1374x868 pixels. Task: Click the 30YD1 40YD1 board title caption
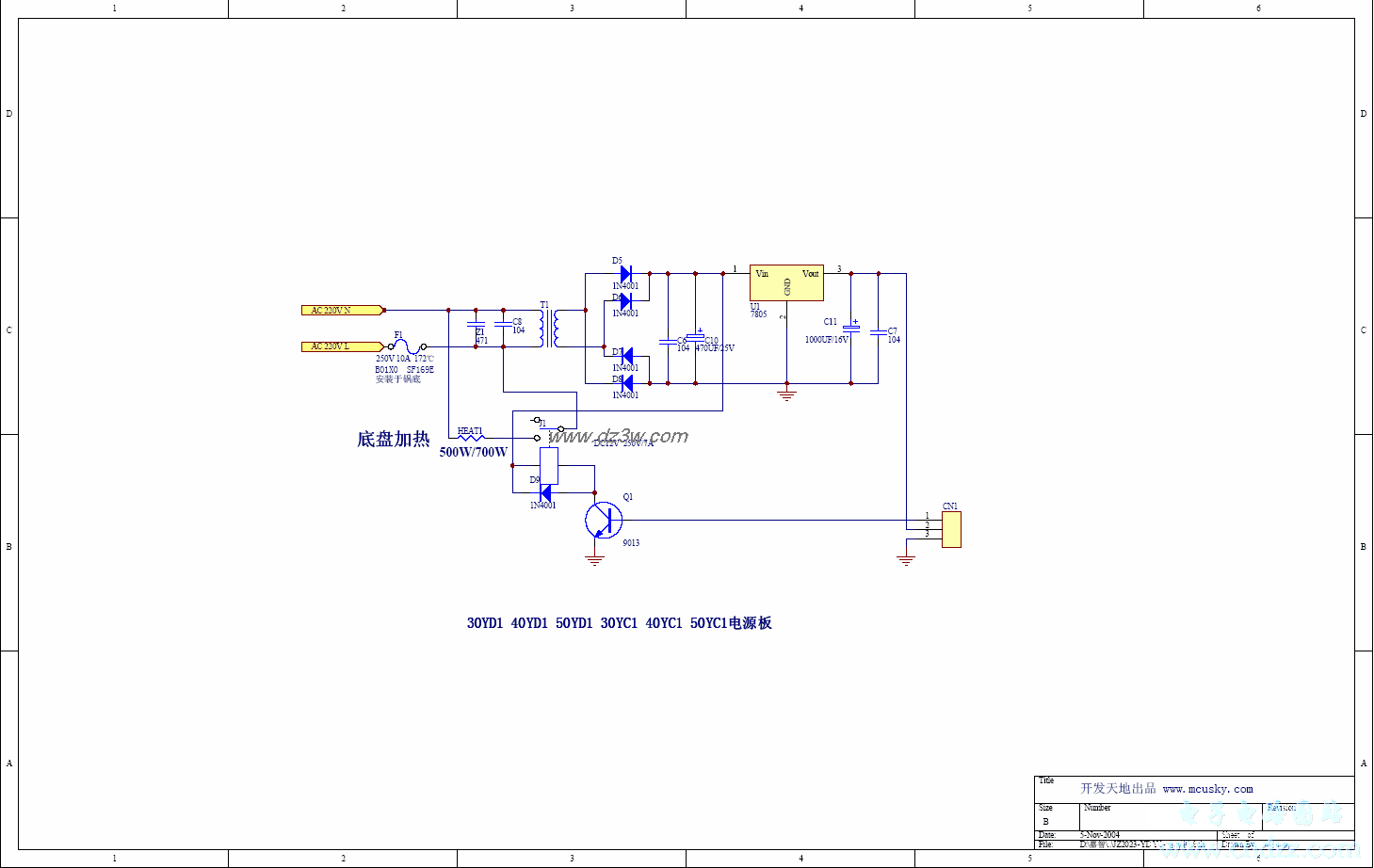coord(619,623)
